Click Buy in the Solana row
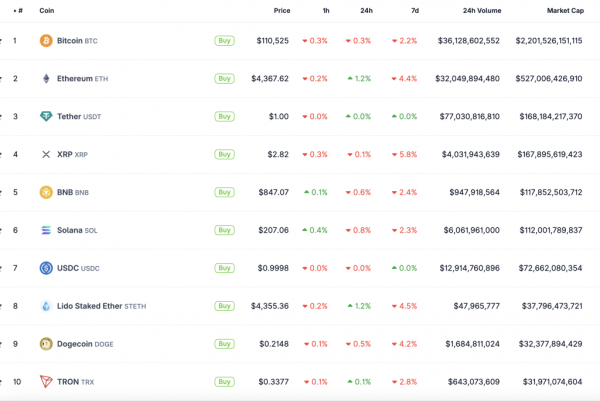Image resolution: width=600 pixels, height=401 pixels. point(224,230)
